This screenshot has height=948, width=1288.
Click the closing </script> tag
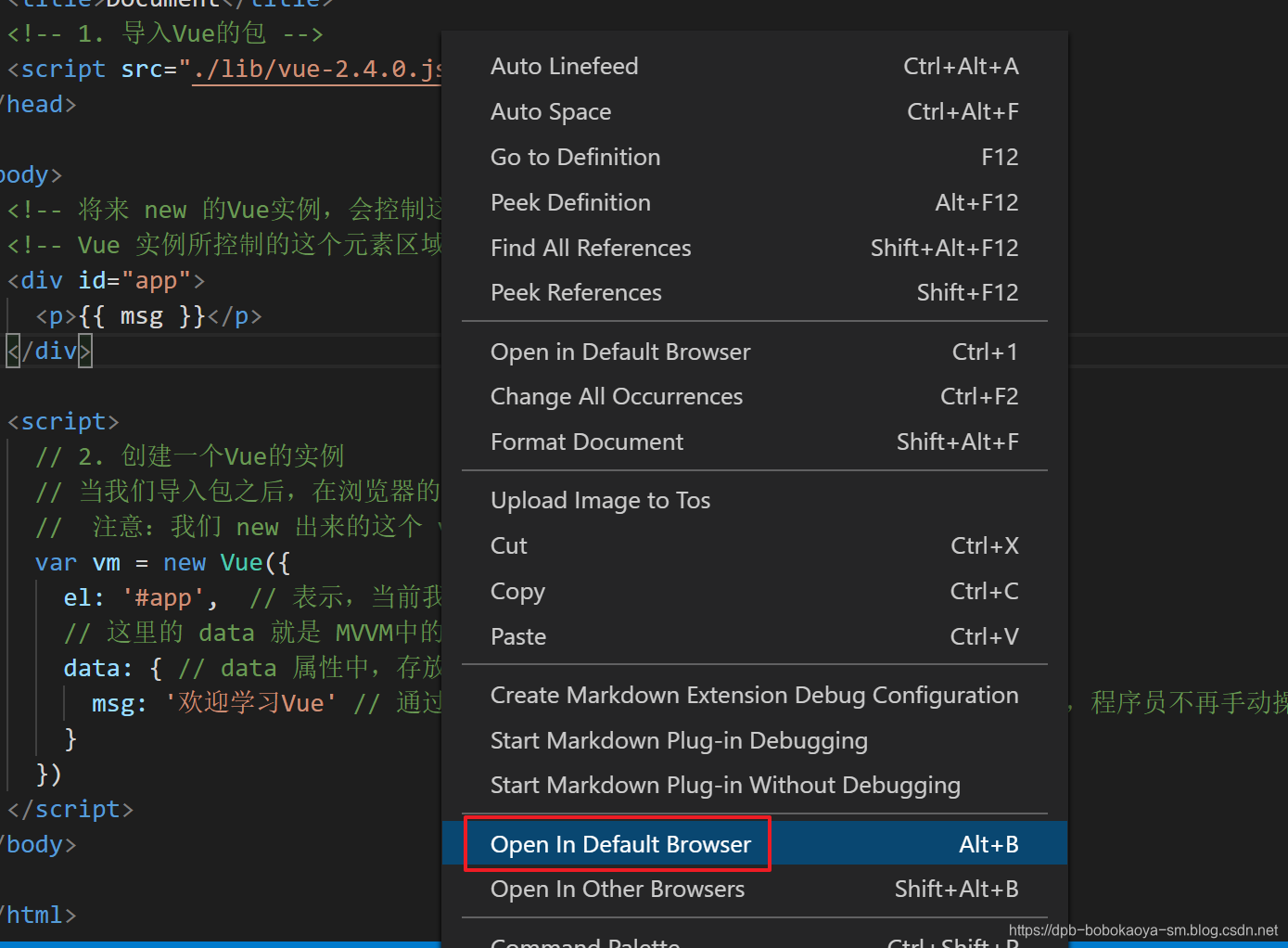coord(70,810)
